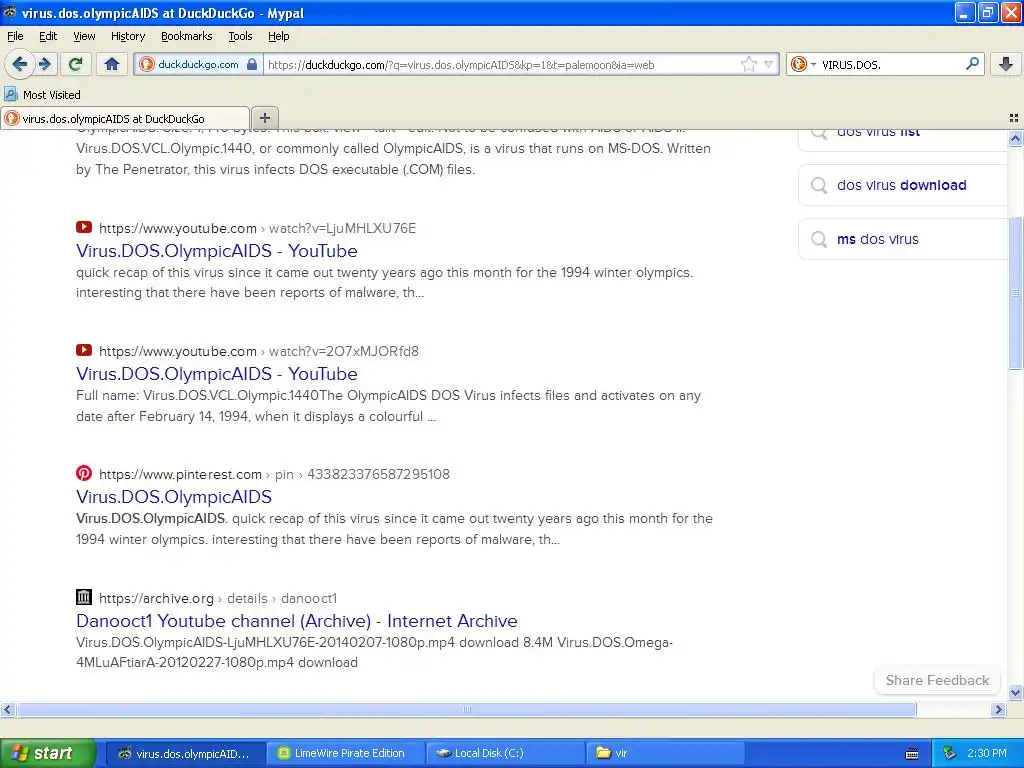This screenshot has width=1024, height=768.
Task: Click the second YouTube result favicon
Action: pos(84,350)
